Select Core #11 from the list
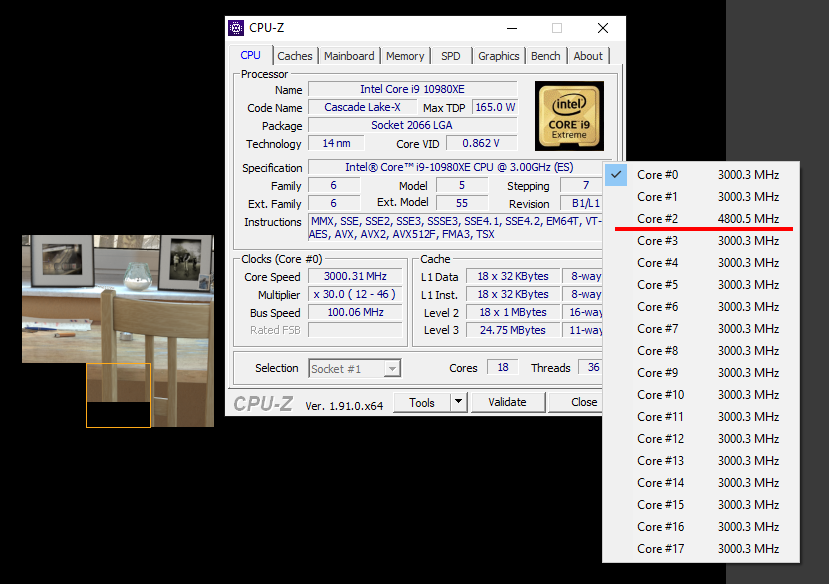The image size is (829, 584). 701,417
